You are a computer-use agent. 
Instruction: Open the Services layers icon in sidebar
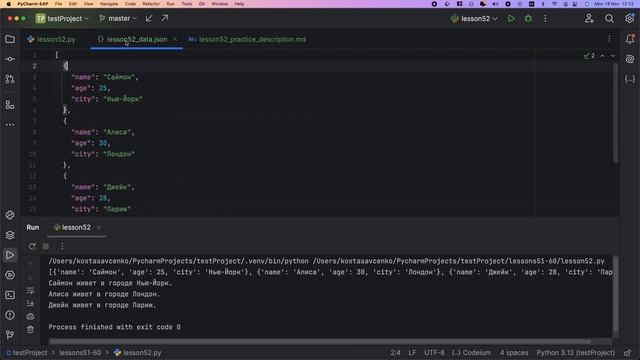pyautogui.click(x=10, y=235)
